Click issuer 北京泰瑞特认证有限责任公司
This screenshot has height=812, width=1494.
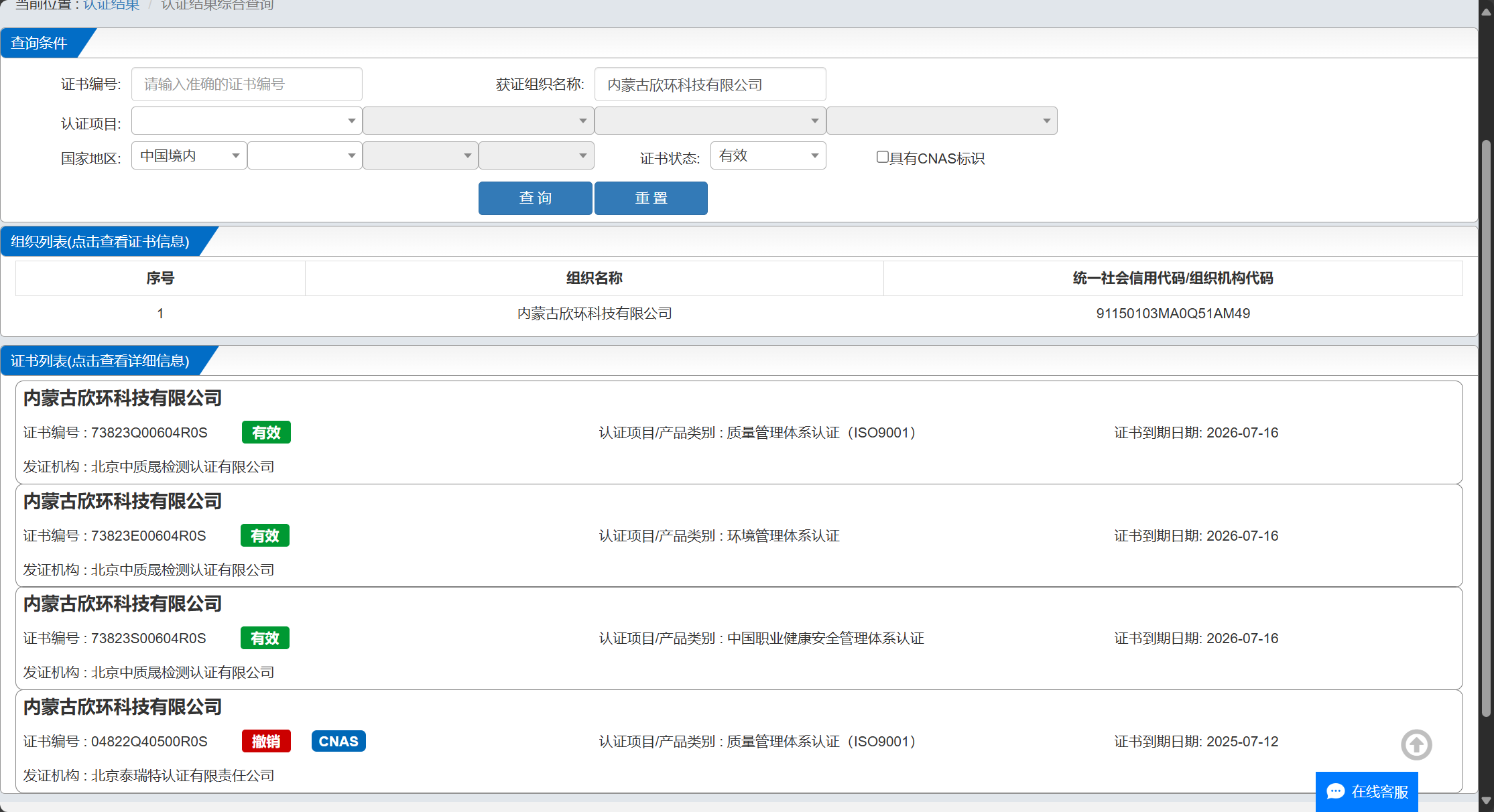183,776
